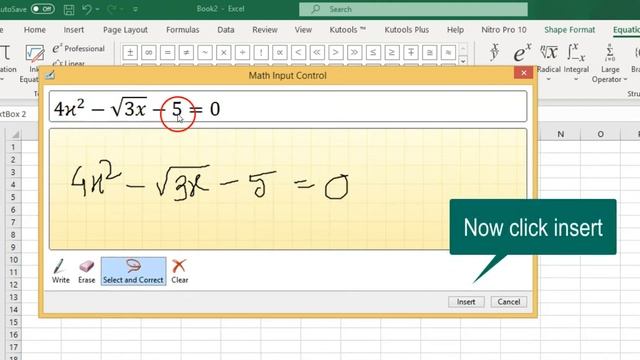Insert the factorial exclamation symbol
Screen dimensions: 640x360
261,52
